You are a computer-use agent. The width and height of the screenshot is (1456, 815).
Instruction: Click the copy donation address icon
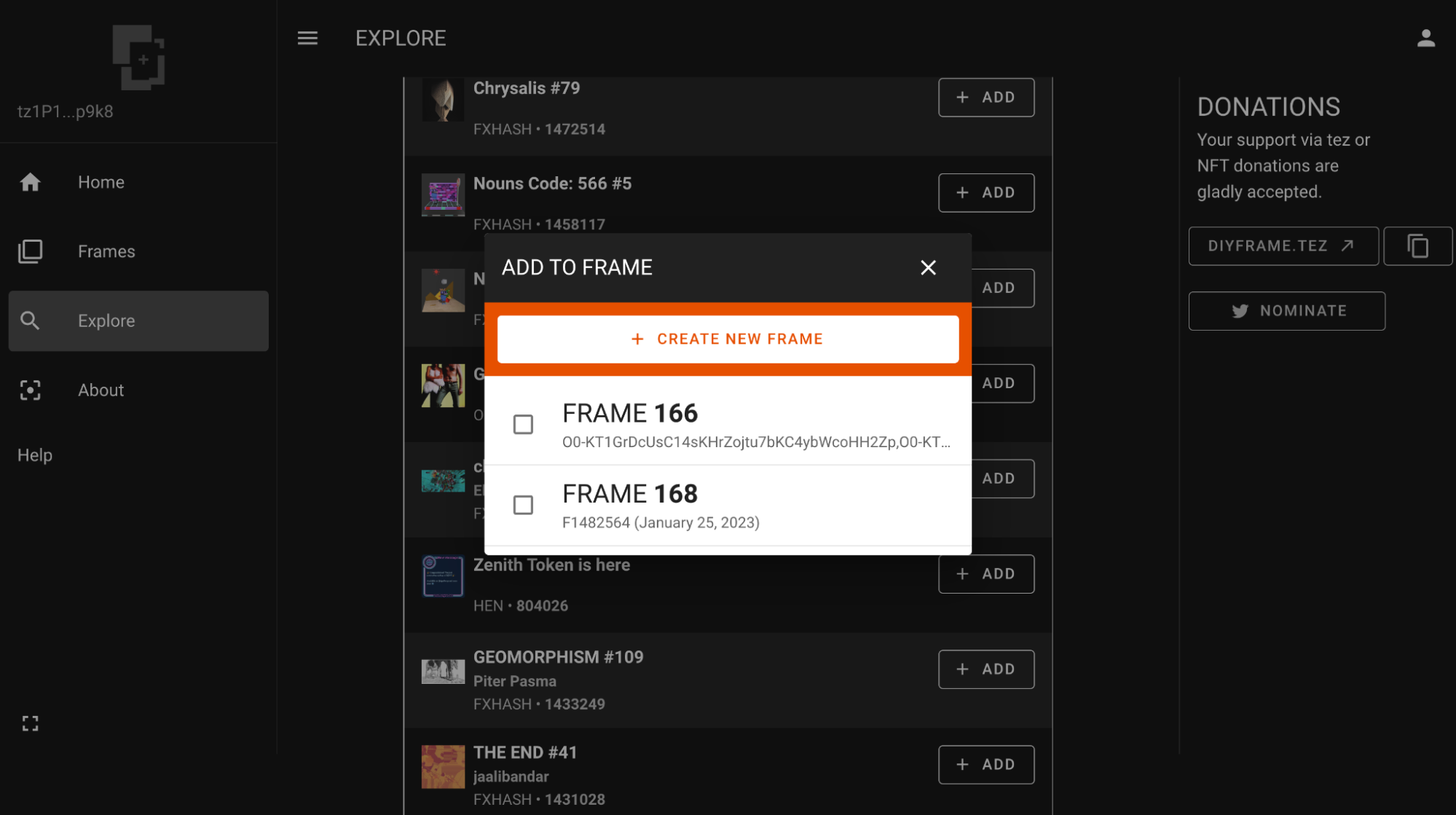click(1417, 246)
